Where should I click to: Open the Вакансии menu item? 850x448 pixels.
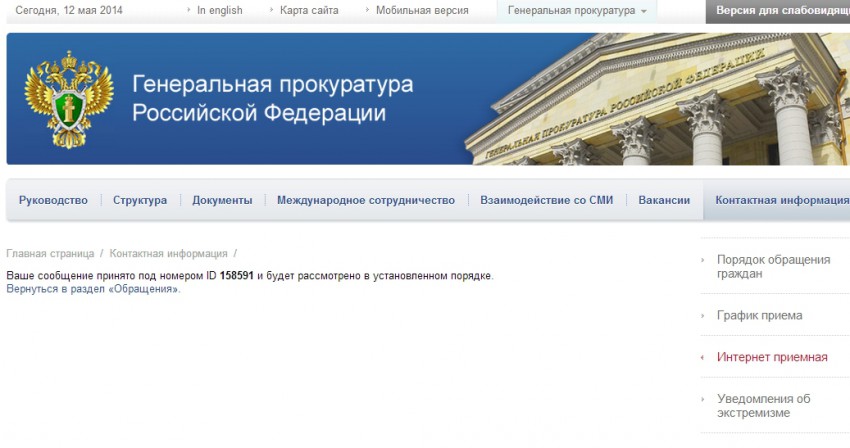[x=664, y=200]
